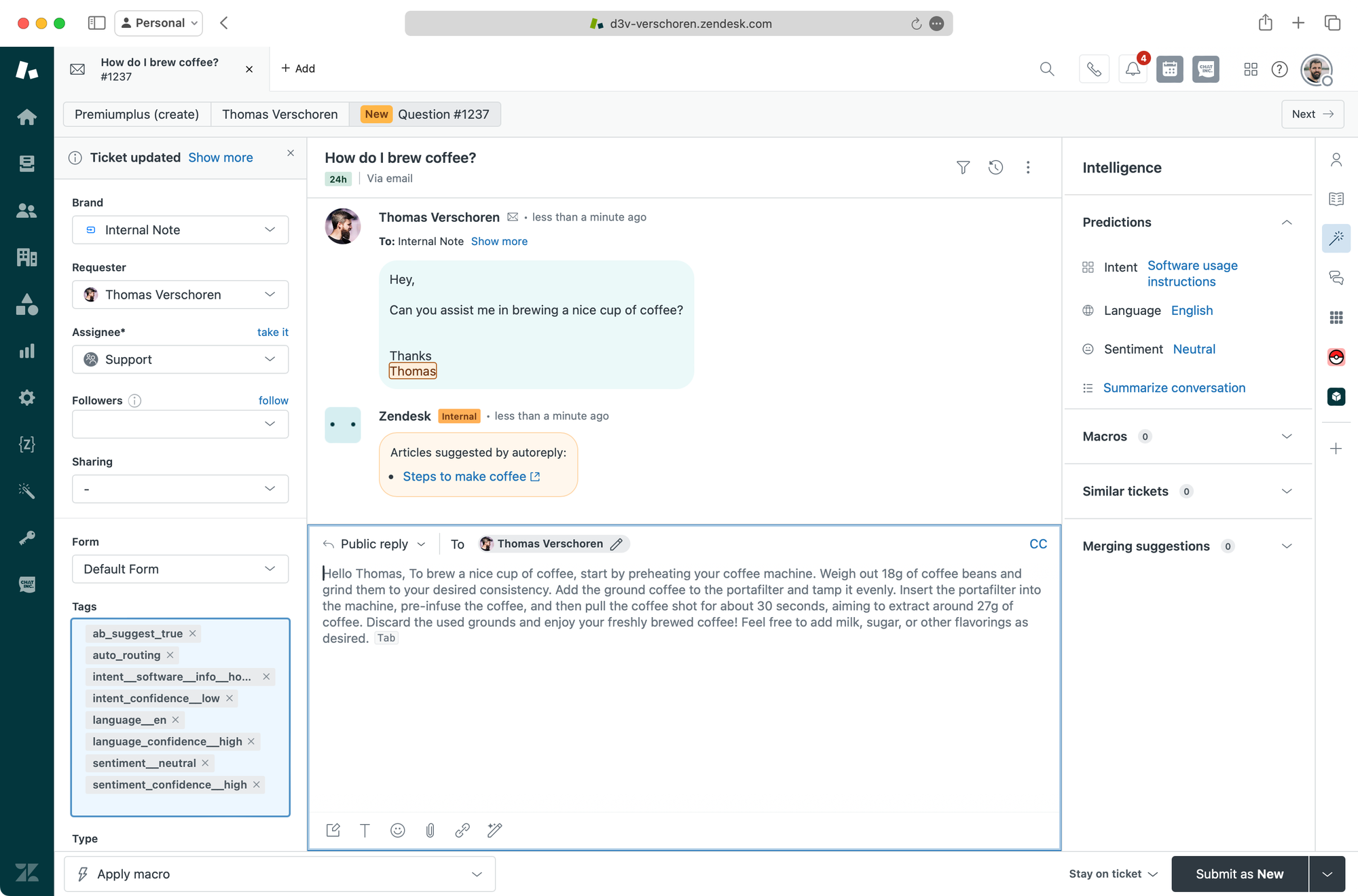Show ticket events history icon

click(995, 167)
